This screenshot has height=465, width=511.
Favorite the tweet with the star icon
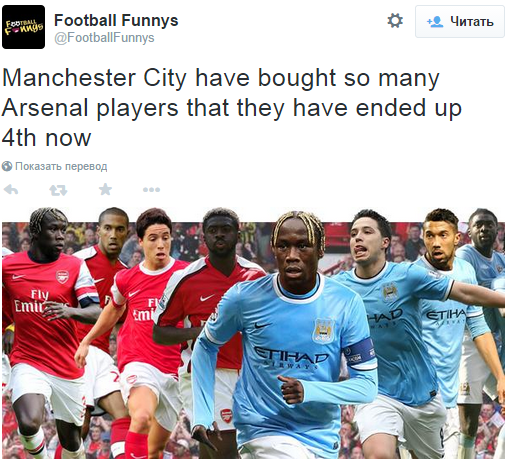(x=105, y=189)
